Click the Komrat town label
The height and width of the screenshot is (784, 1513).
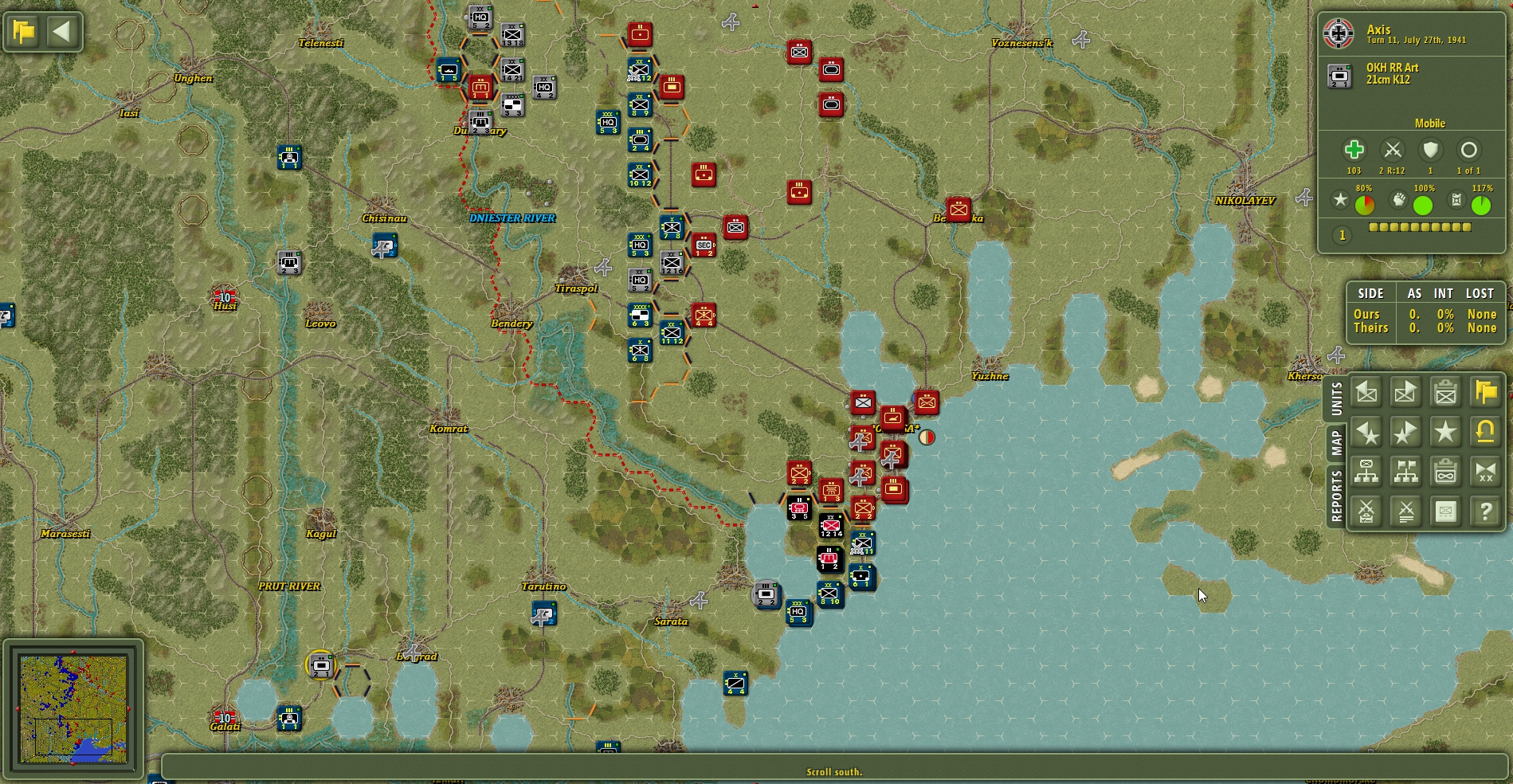449,429
